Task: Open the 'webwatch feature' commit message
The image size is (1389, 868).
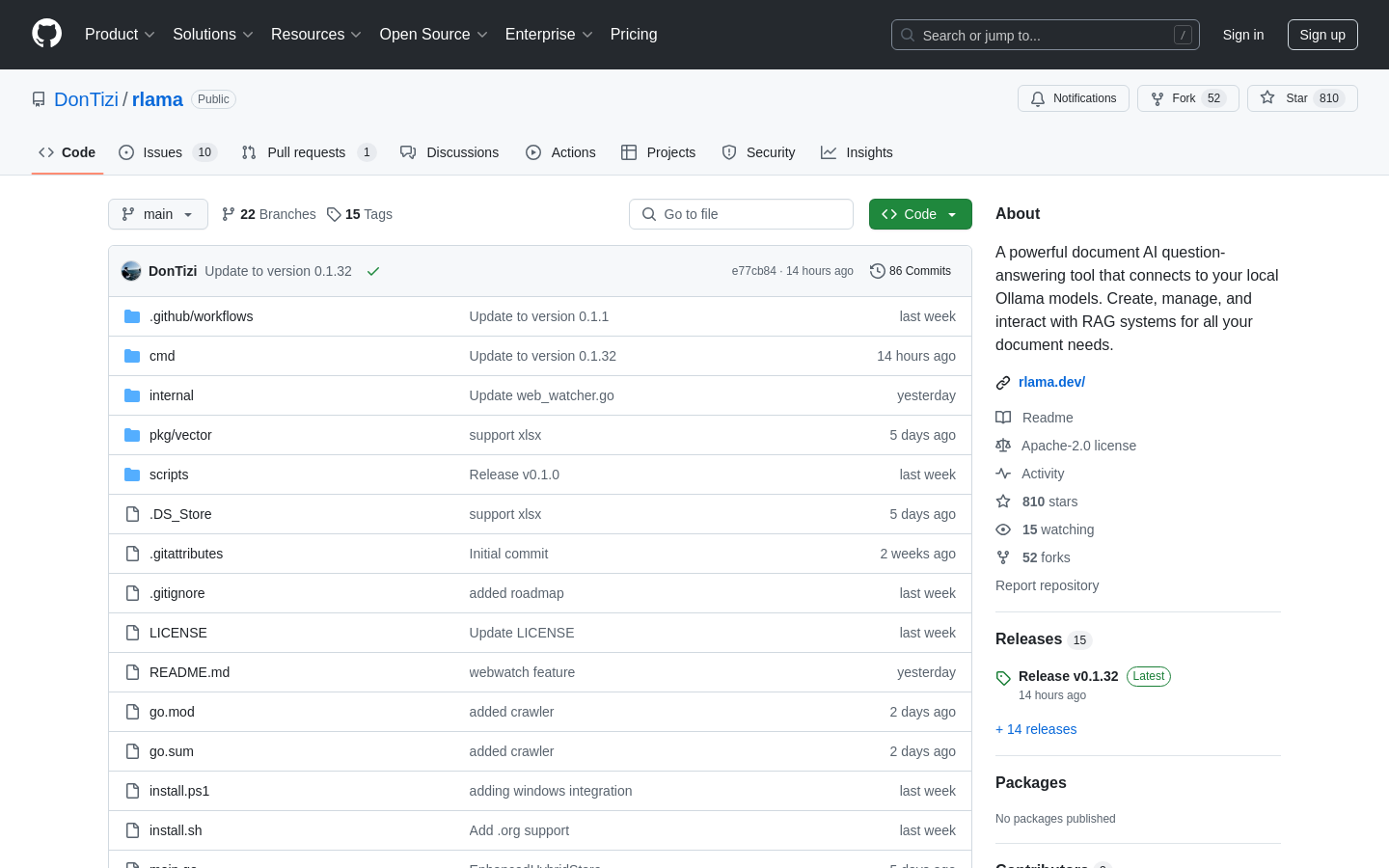Action: click(522, 672)
